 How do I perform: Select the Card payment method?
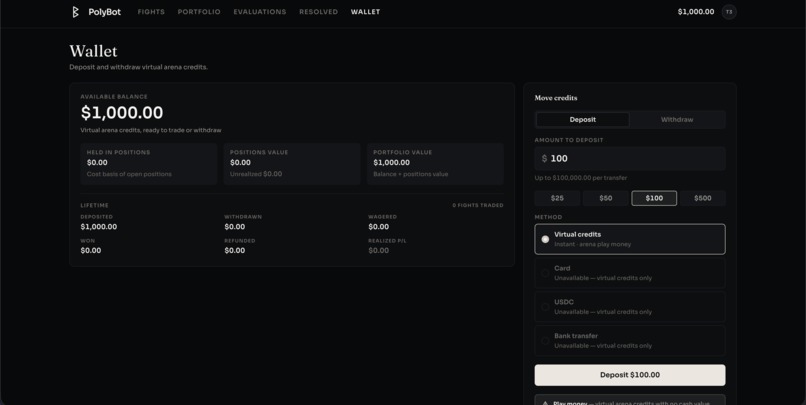(630, 273)
